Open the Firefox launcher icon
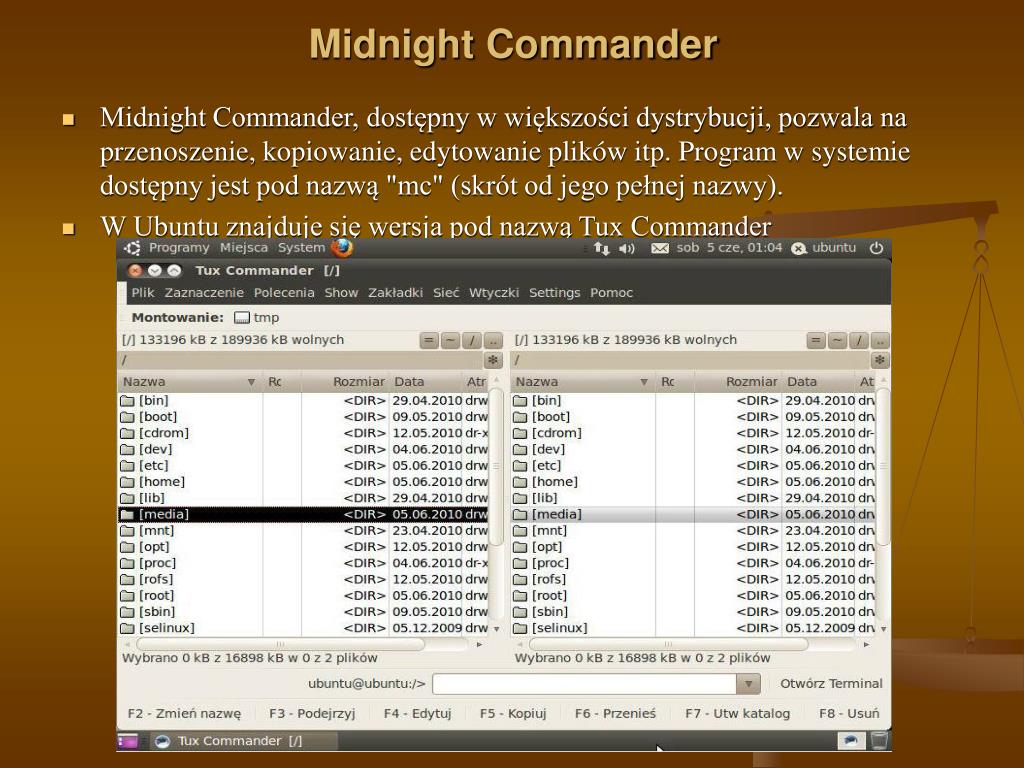1024x768 pixels. click(342, 248)
